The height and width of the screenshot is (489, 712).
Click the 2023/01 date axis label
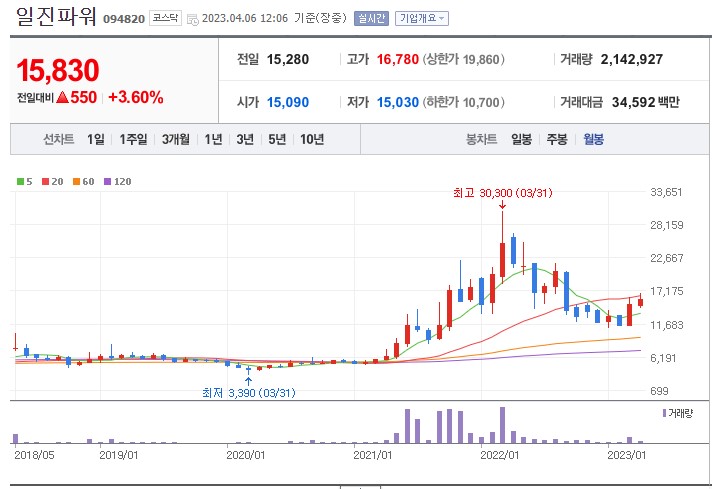[627, 455]
